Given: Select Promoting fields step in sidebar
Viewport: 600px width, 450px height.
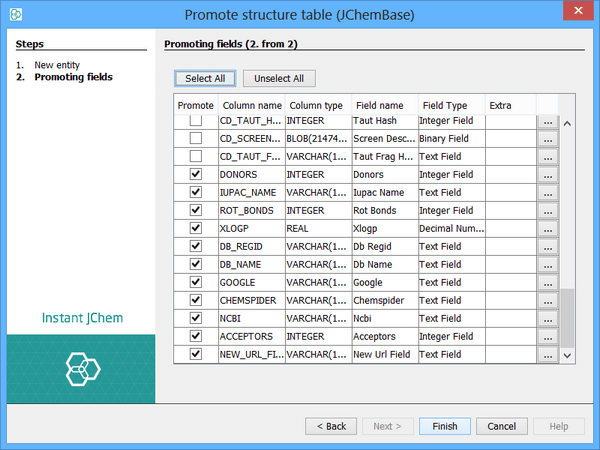Looking at the screenshot, I should (x=73, y=77).
